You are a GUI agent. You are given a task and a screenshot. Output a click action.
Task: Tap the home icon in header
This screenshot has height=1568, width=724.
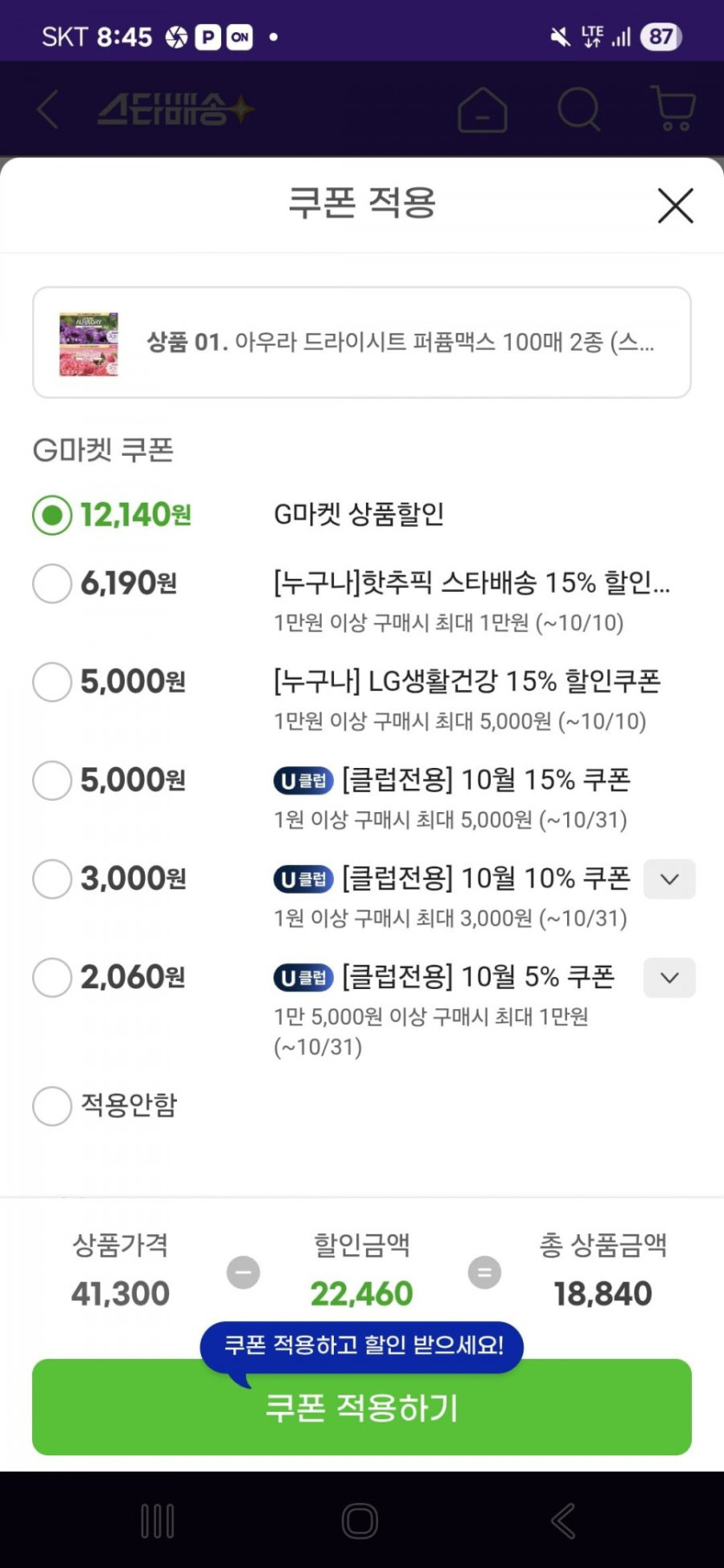(x=482, y=110)
